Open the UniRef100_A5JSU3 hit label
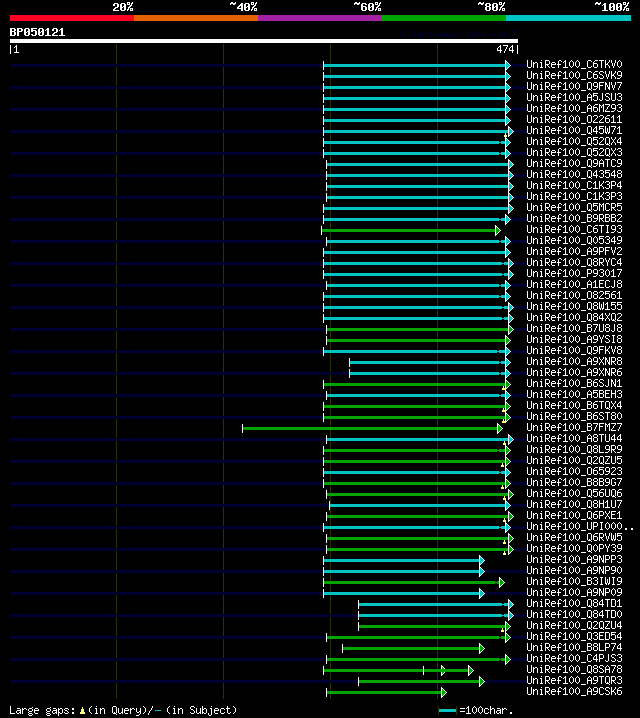Viewport: 640px width, 718px height. [x=574, y=97]
